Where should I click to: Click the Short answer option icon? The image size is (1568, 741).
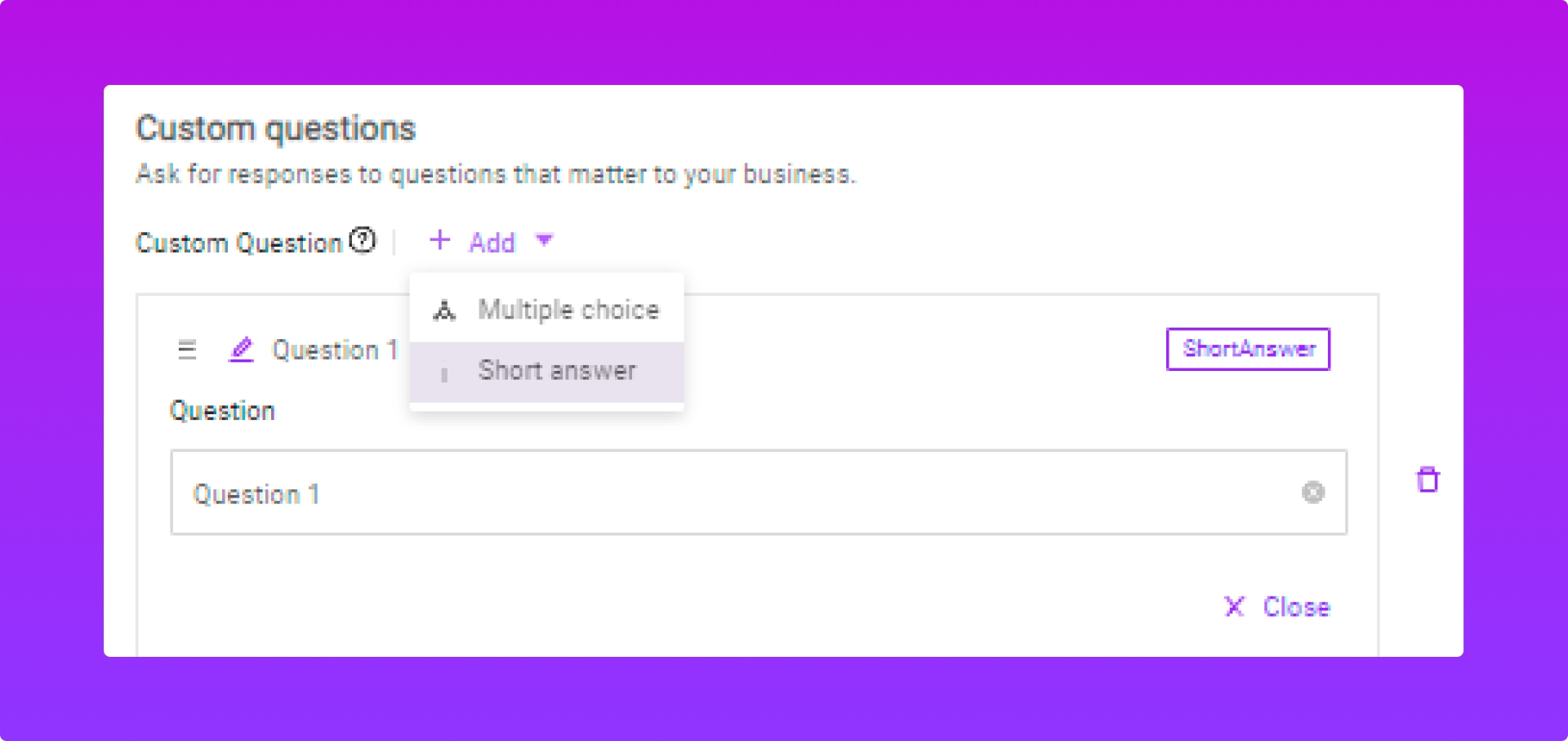444,373
